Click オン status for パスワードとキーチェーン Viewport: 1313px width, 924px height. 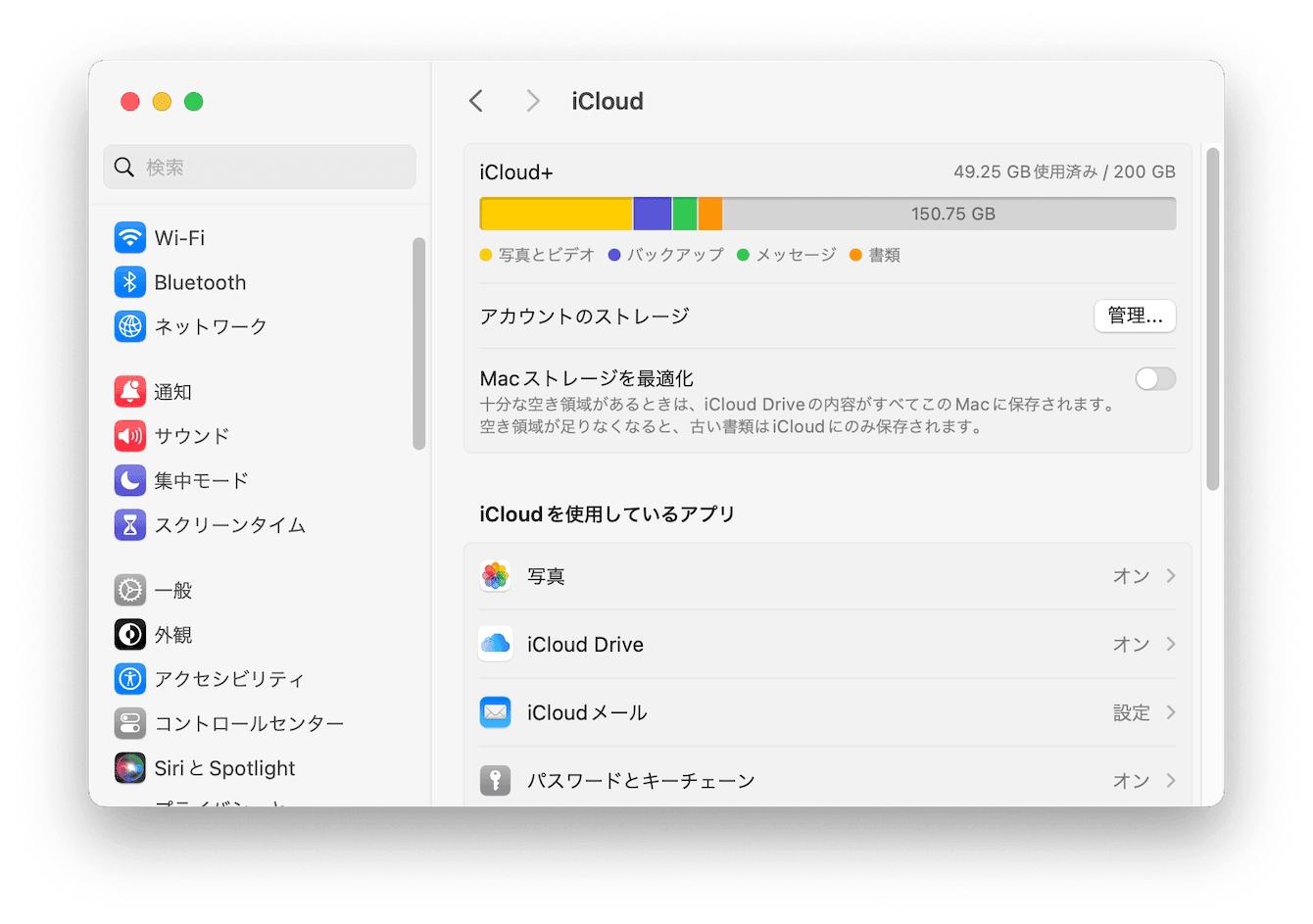click(1131, 781)
